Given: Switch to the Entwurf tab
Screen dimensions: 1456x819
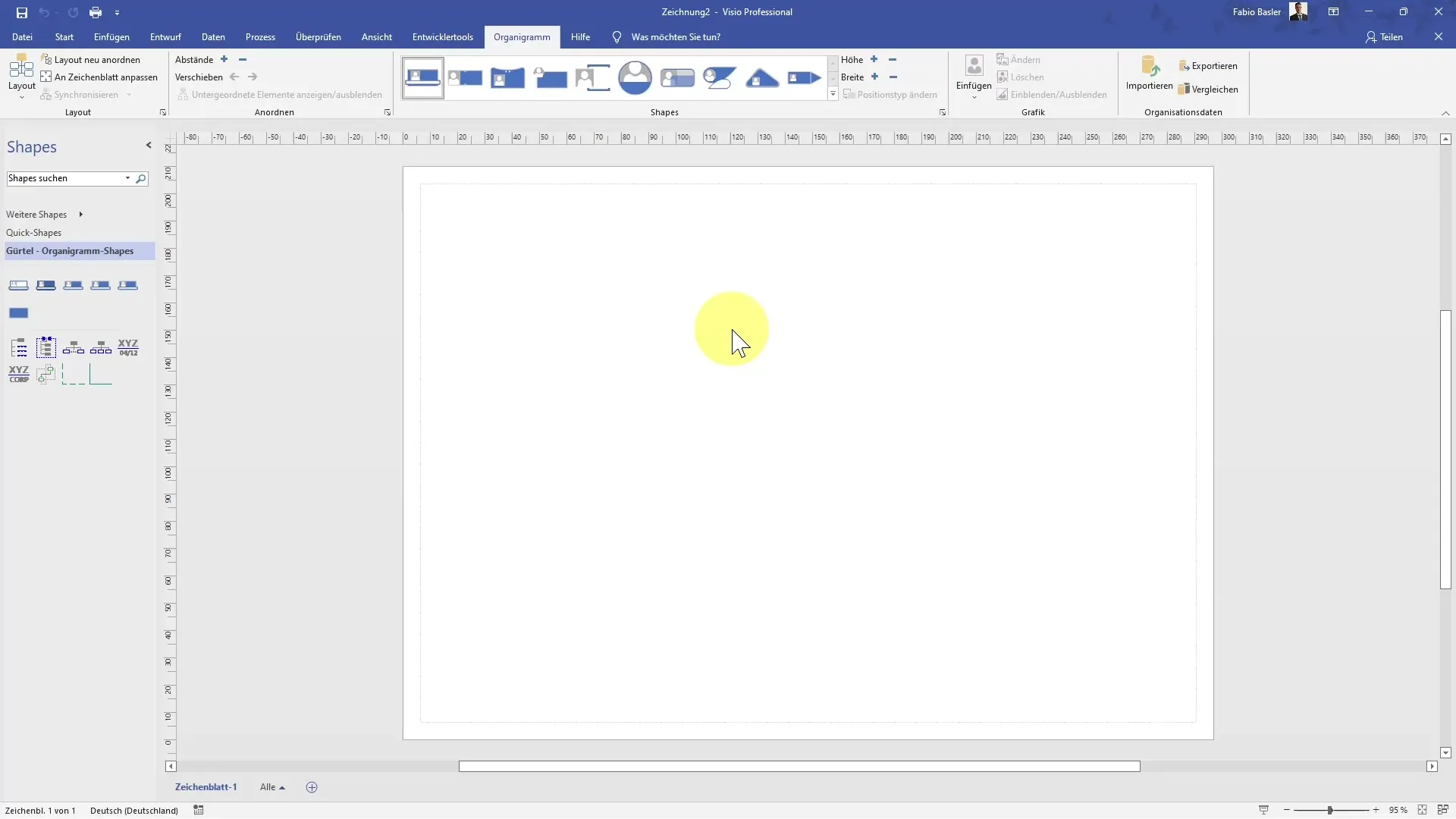Looking at the screenshot, I should [165, 36].
